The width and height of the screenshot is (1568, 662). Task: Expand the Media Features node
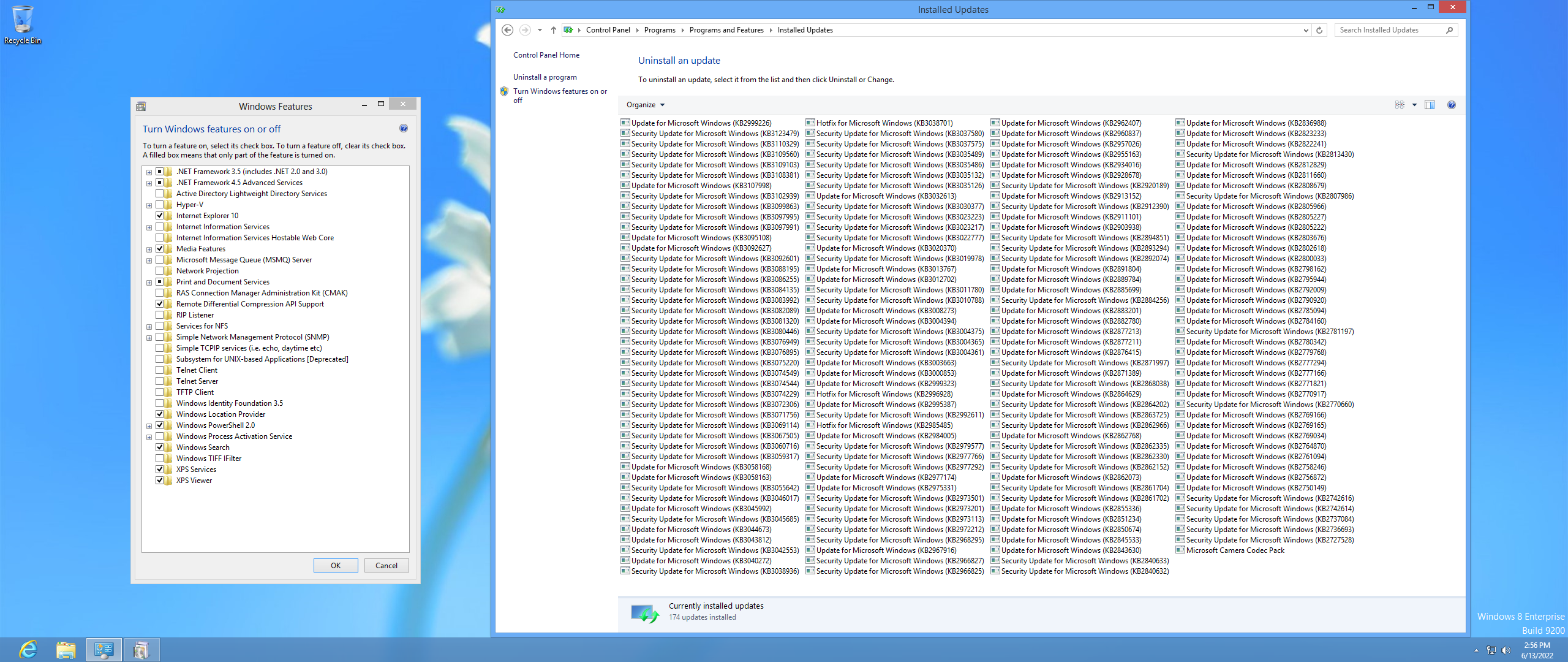149,249
